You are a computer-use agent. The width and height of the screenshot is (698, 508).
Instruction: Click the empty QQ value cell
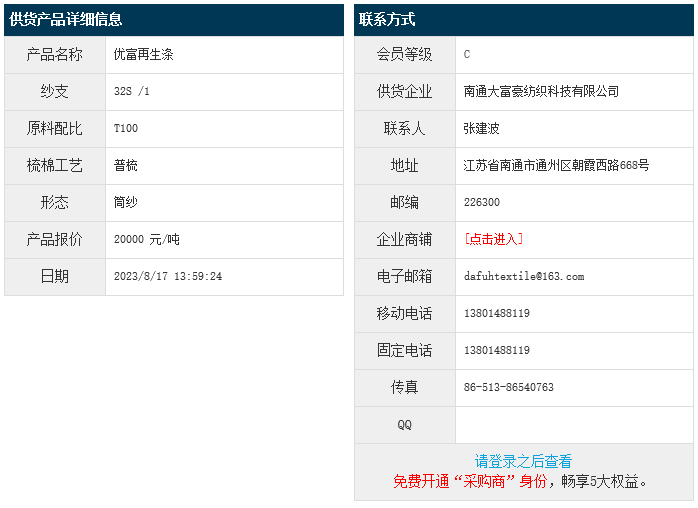pos(573,424)
